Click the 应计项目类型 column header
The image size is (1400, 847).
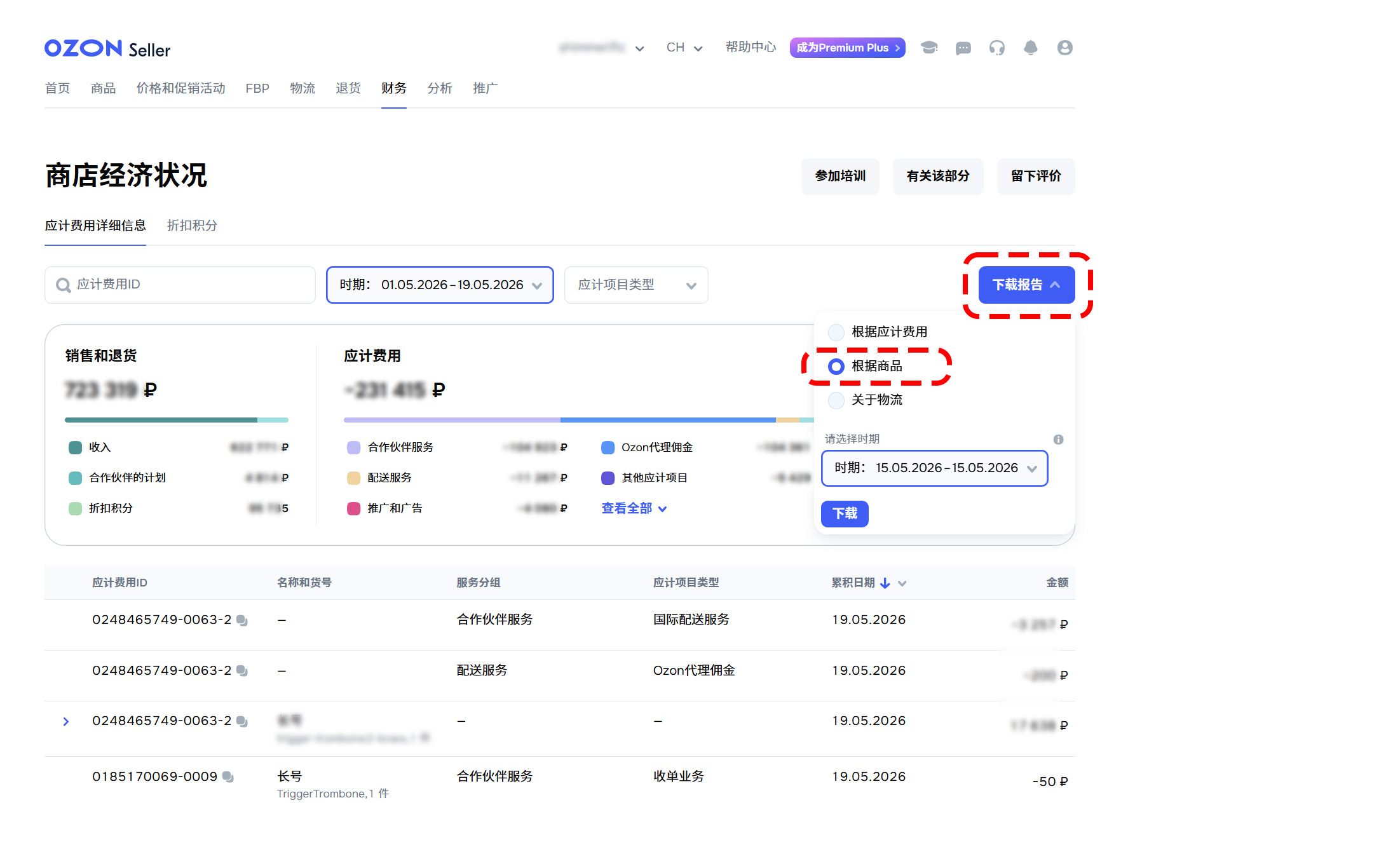[686, 583]
